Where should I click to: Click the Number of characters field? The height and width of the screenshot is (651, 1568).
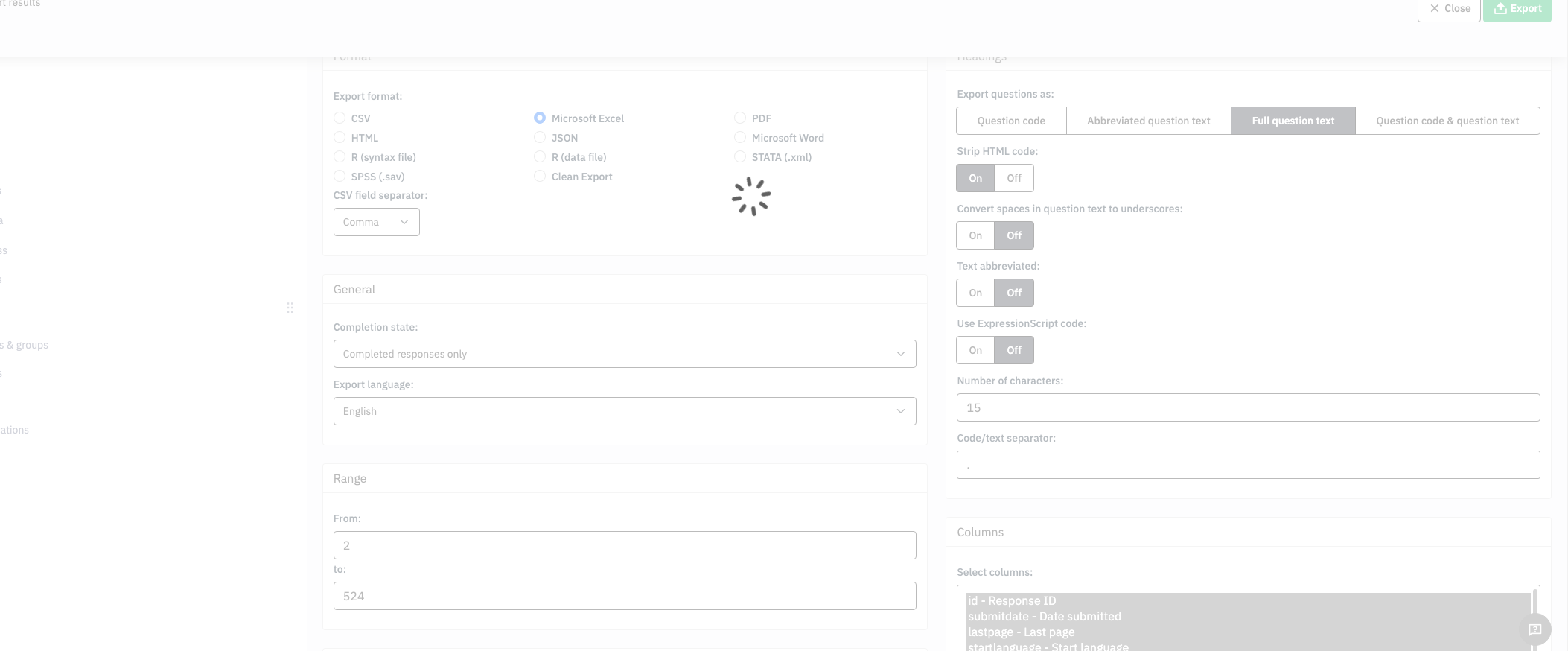[1248, 407]
